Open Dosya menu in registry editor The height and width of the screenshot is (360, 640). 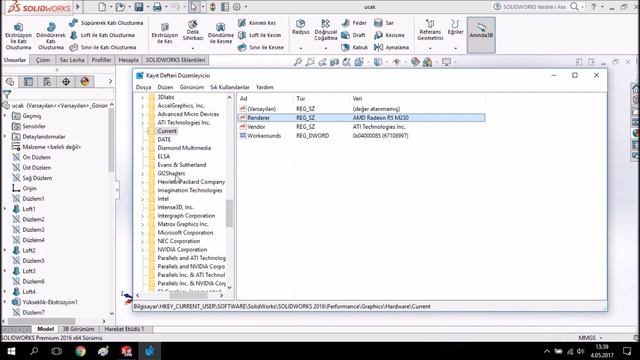[143, 87]
